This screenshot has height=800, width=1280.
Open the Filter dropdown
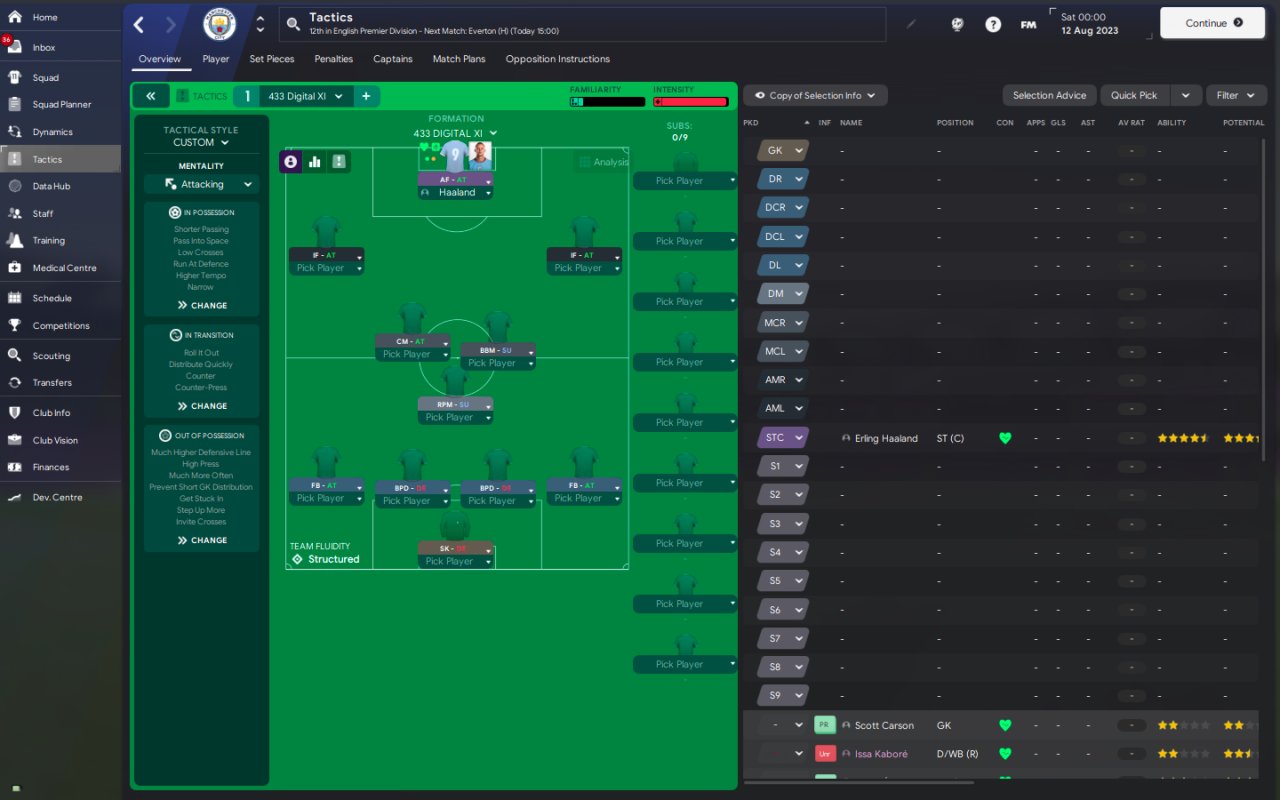tap(1236, 95)
